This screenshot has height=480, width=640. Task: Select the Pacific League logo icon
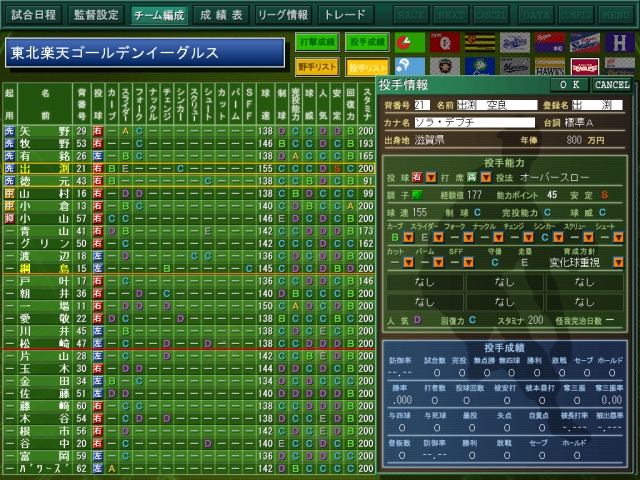[409, 66]
